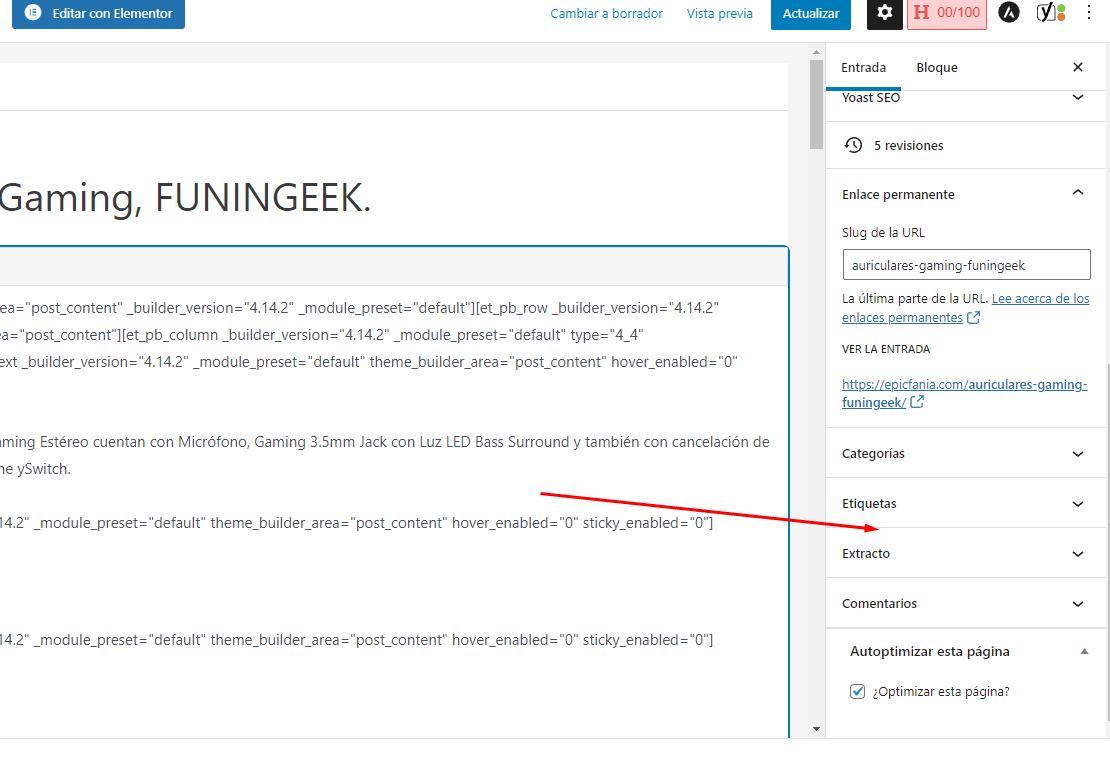
Task: Collapse the Autoptimizar esta página metabox
Action: [966, 651]
